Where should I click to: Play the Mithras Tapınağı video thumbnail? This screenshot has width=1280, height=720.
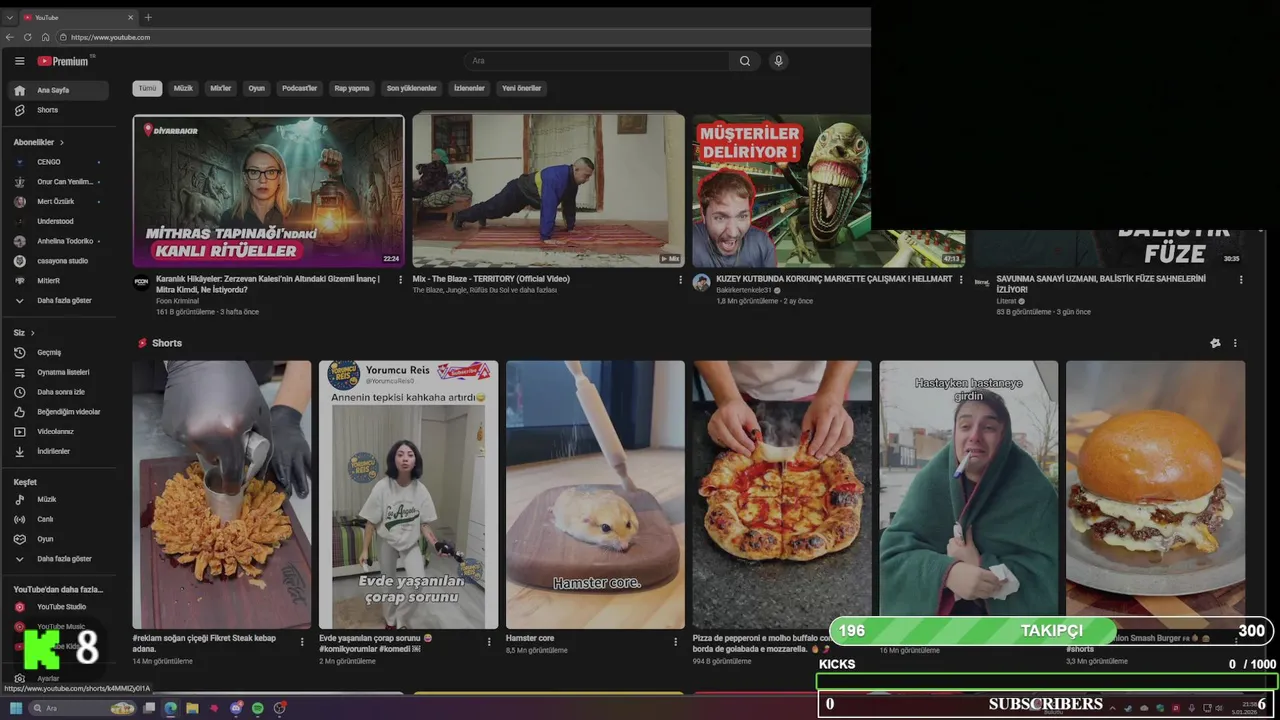(x=268, y=191)
